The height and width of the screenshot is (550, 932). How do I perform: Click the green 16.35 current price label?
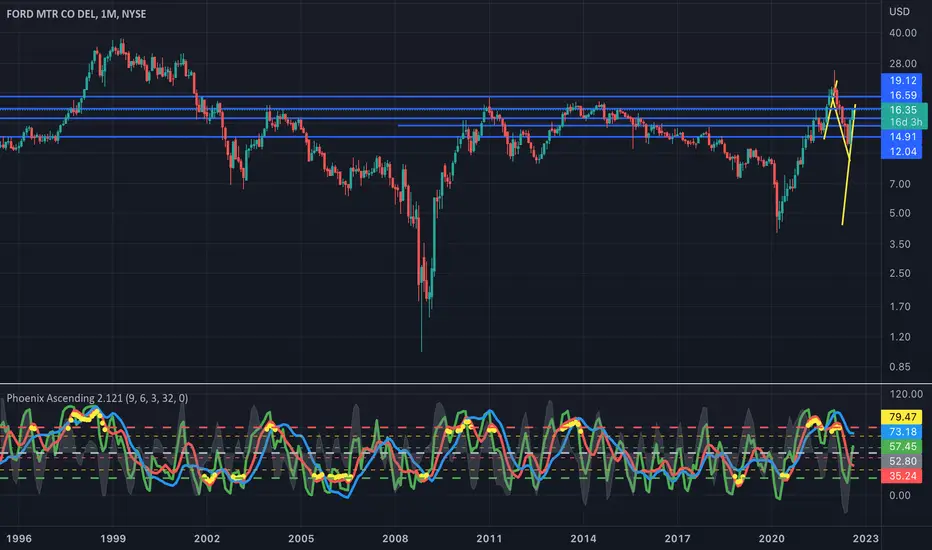pyautogui.click(x=903, y=110)
